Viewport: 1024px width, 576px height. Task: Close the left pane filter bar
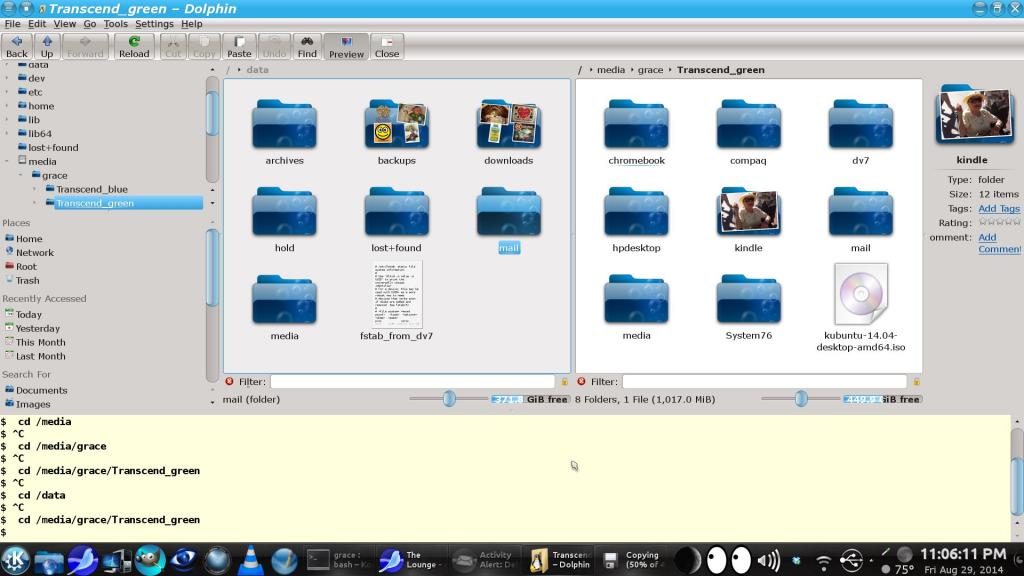coord(230,381)
